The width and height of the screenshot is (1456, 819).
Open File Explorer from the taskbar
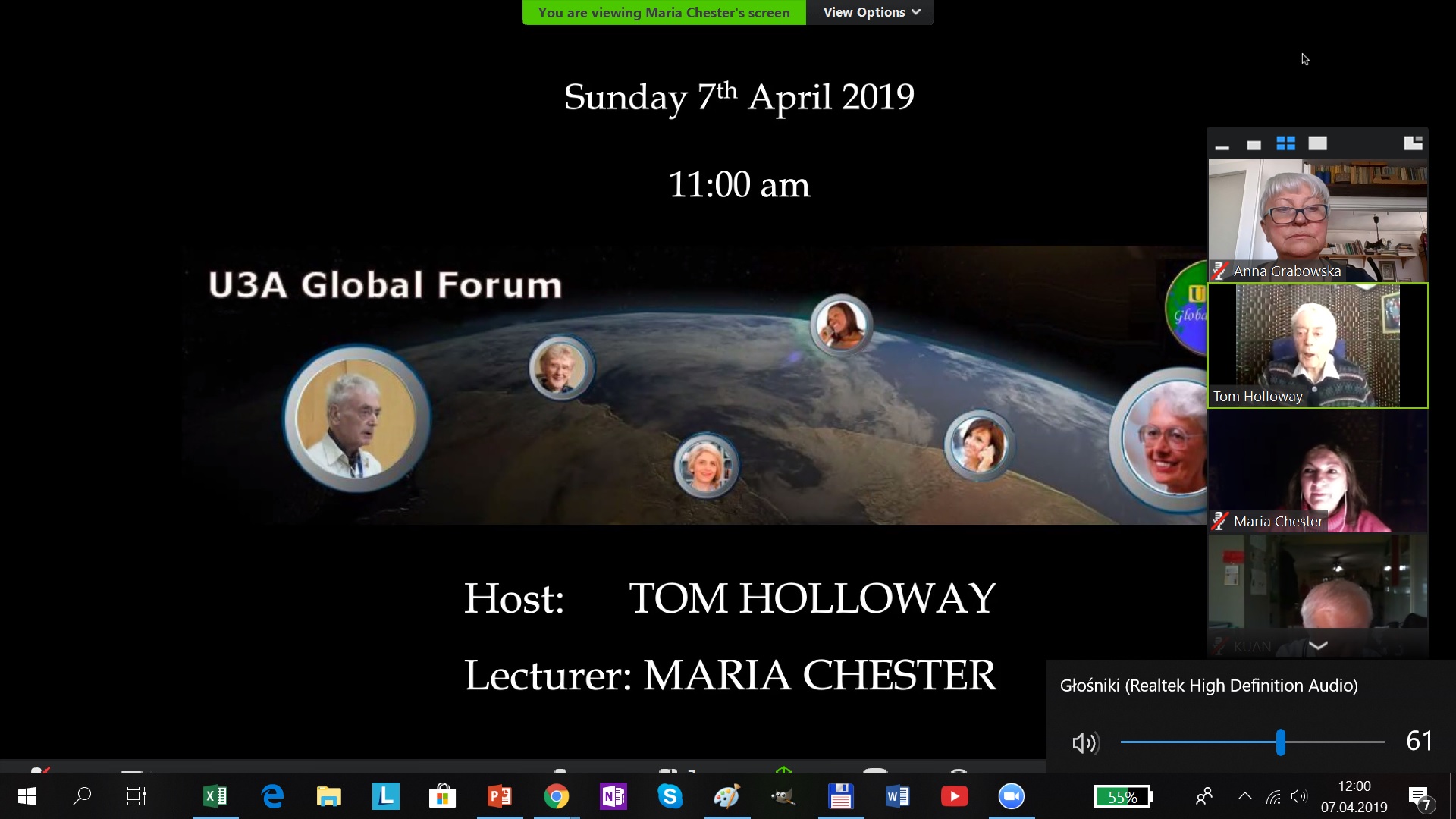point(329,796)
